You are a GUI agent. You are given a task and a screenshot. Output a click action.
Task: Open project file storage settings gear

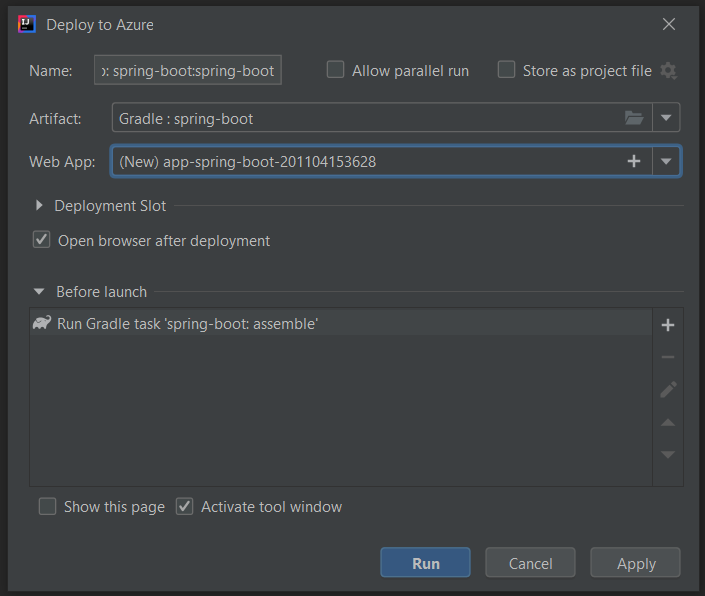[x=669, y=71]
